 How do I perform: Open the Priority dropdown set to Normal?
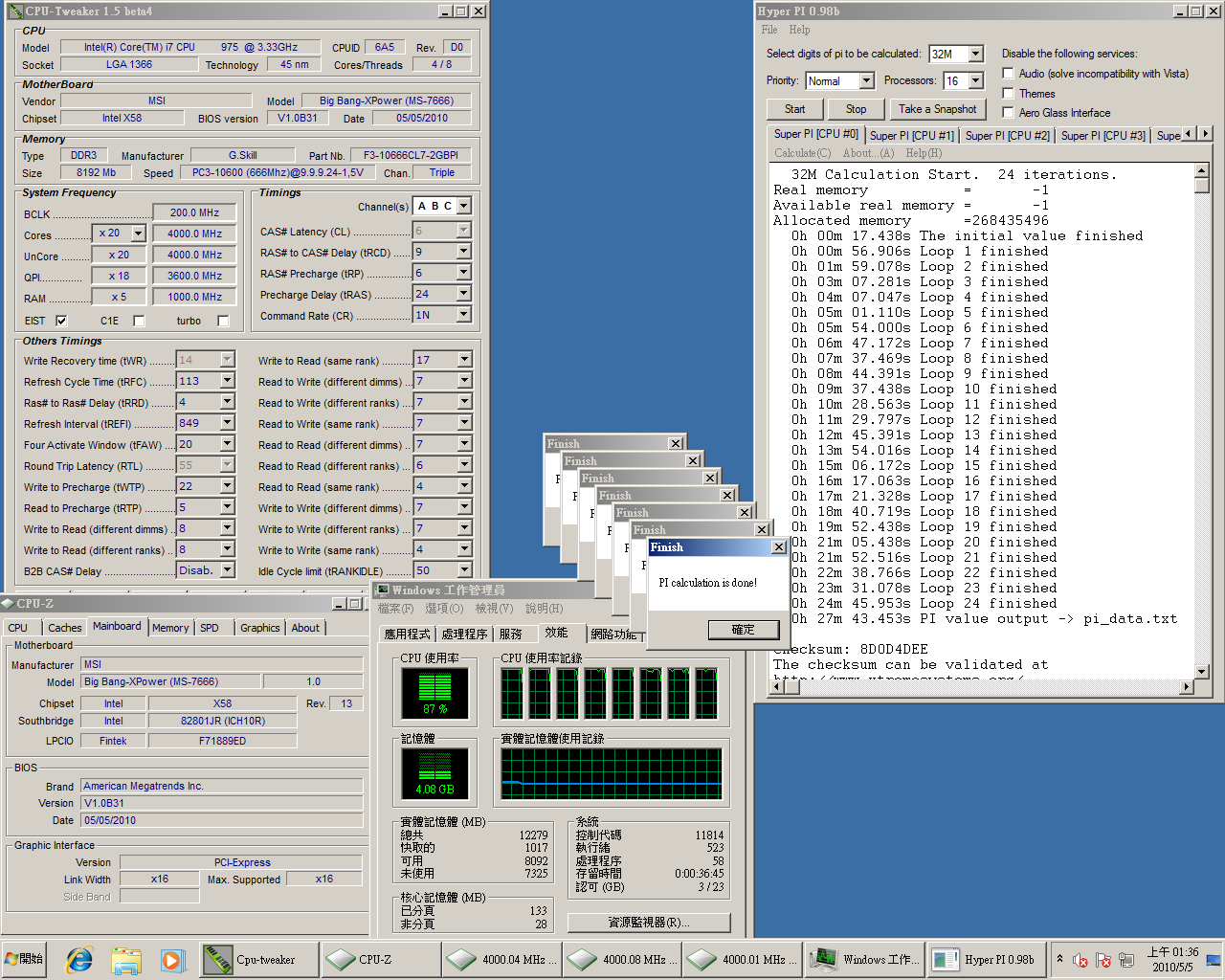866,81
